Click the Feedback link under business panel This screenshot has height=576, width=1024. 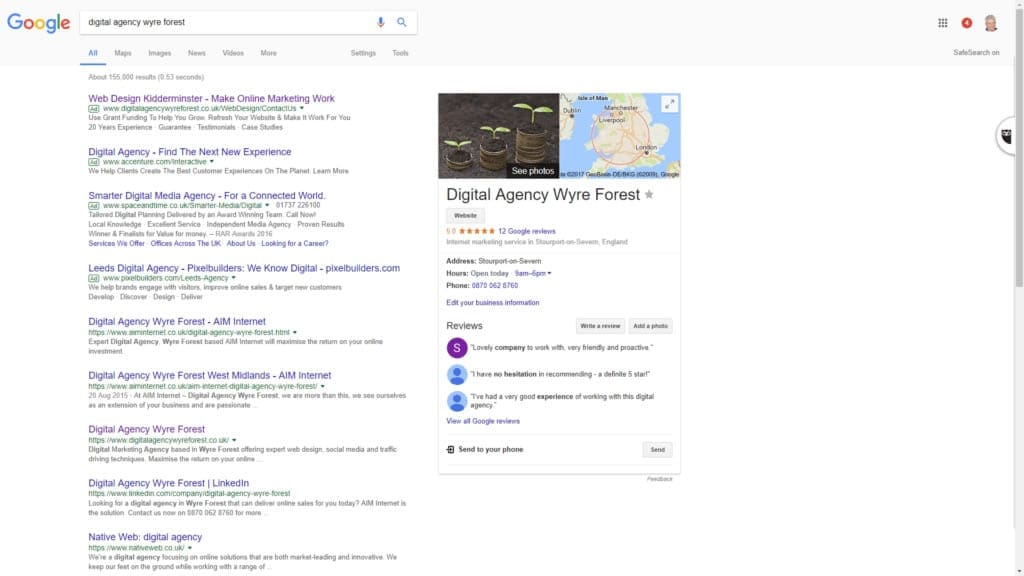click(660, 479)
